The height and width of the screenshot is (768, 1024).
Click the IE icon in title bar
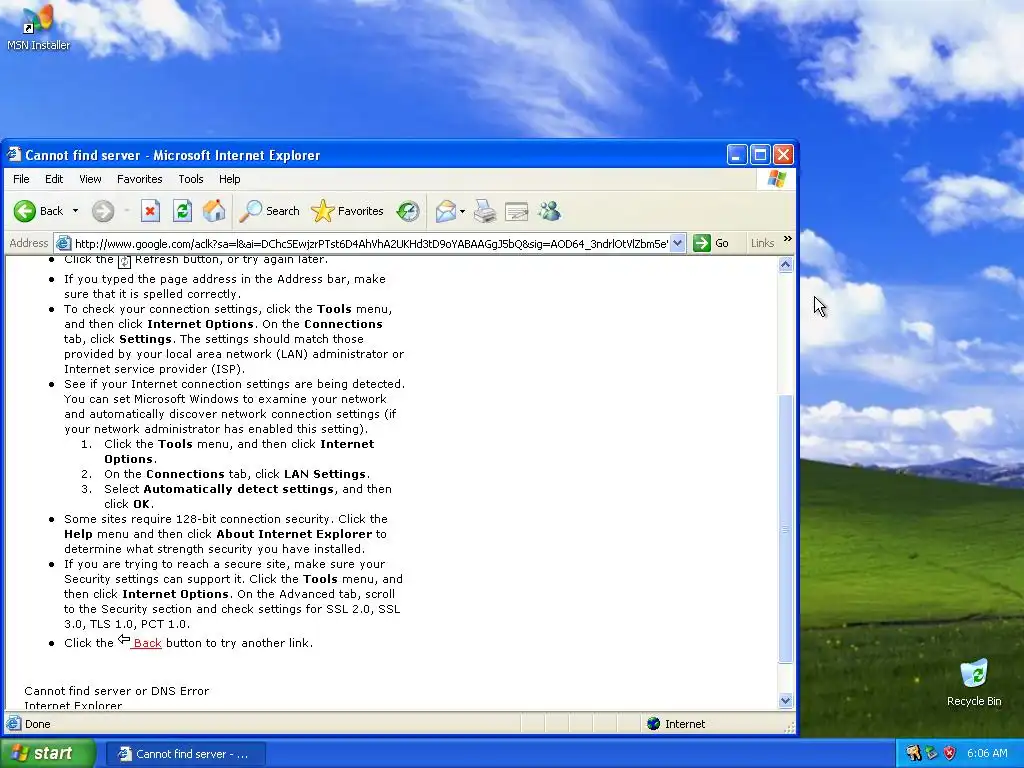(14, 155)
